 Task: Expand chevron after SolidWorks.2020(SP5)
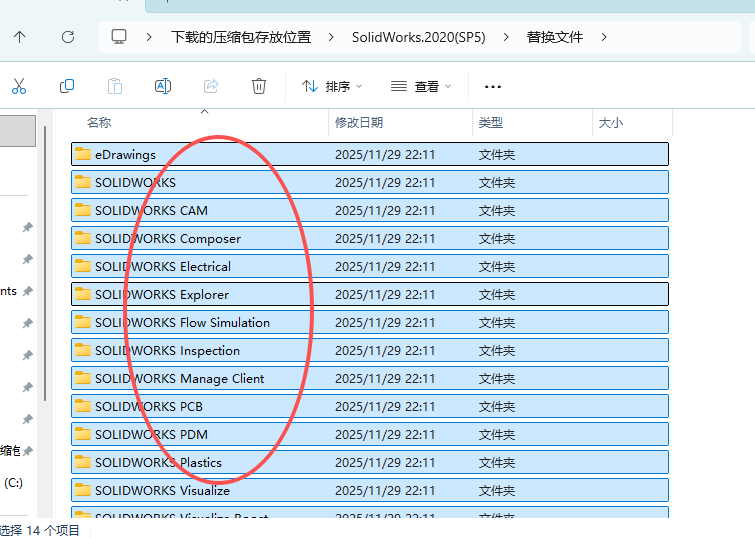pyautogui.click(x=506, y=37)
